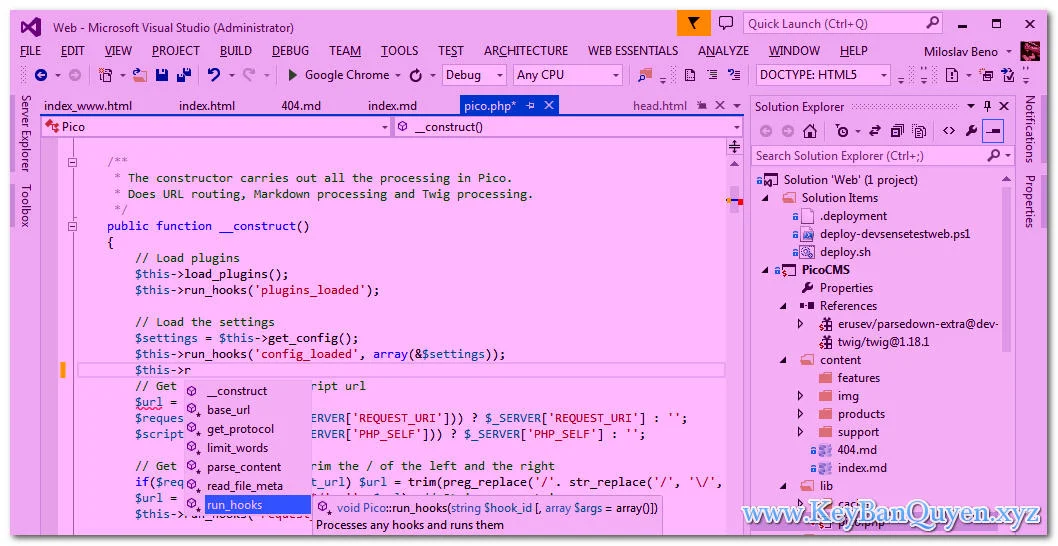Collapse the doc comment outlining block
The height and width of the screenshot is (546, 1058).
click(73, 163)
